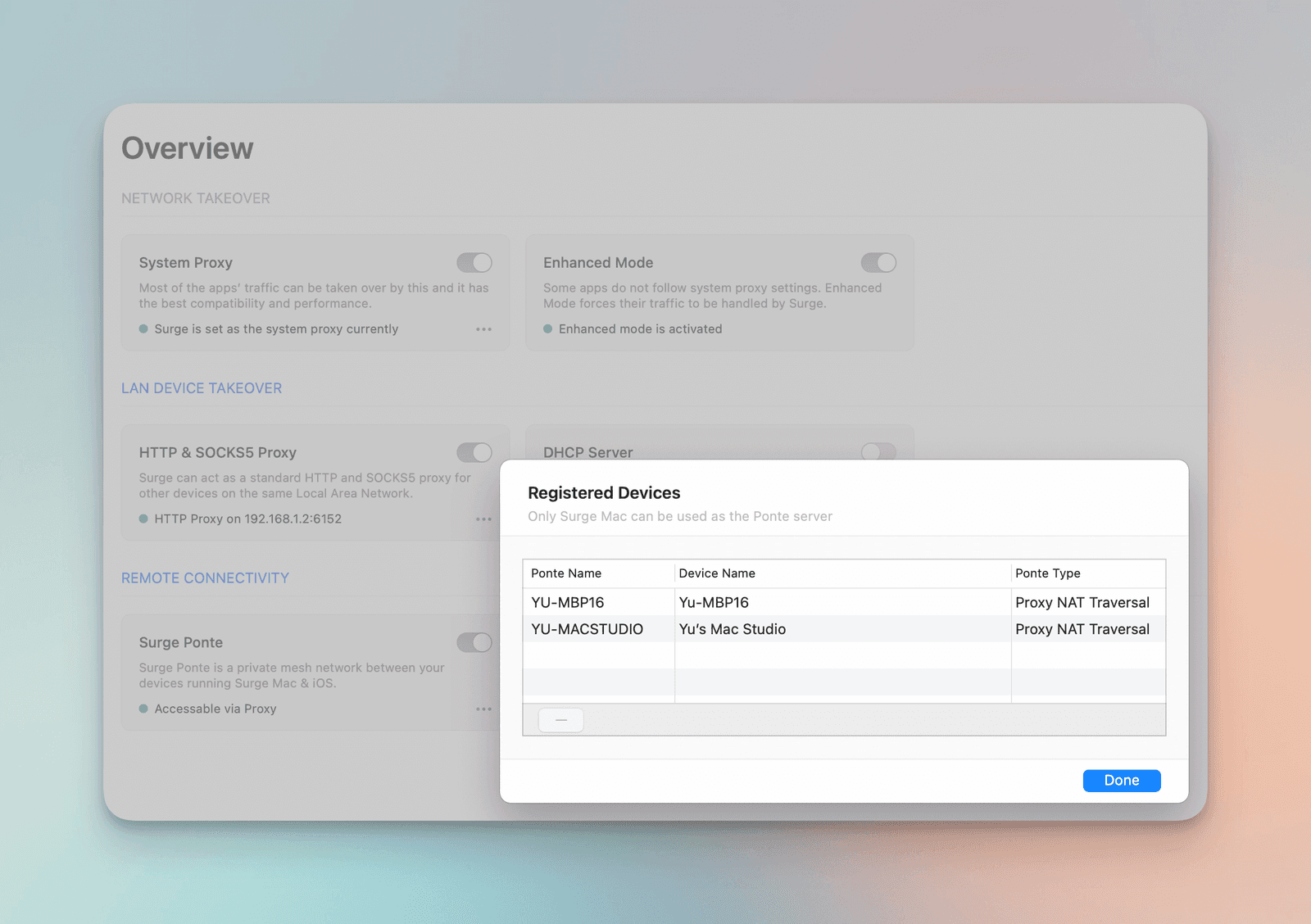Click the Enhanced Mode card title
The width and height of the screenshot is (1311, 924).
pos(598,263)
